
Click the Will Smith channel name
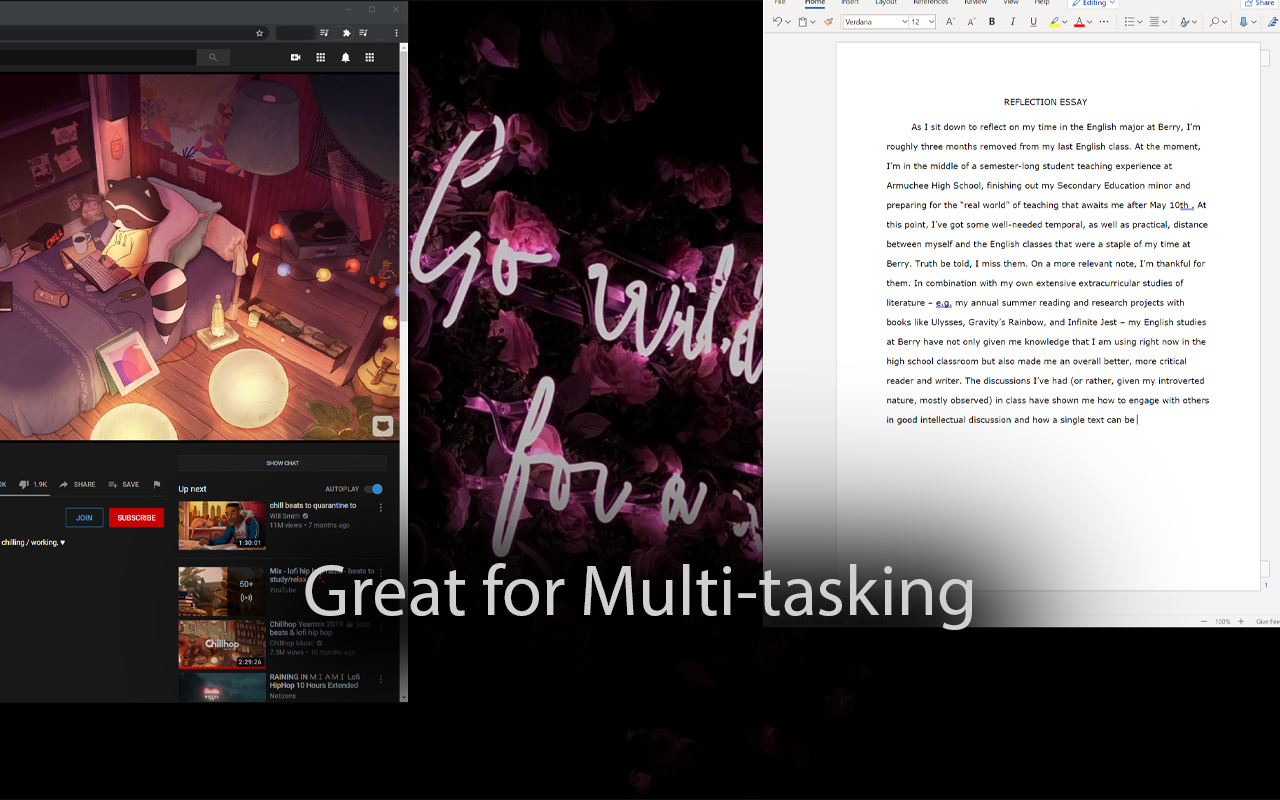(x=285, y=516)
